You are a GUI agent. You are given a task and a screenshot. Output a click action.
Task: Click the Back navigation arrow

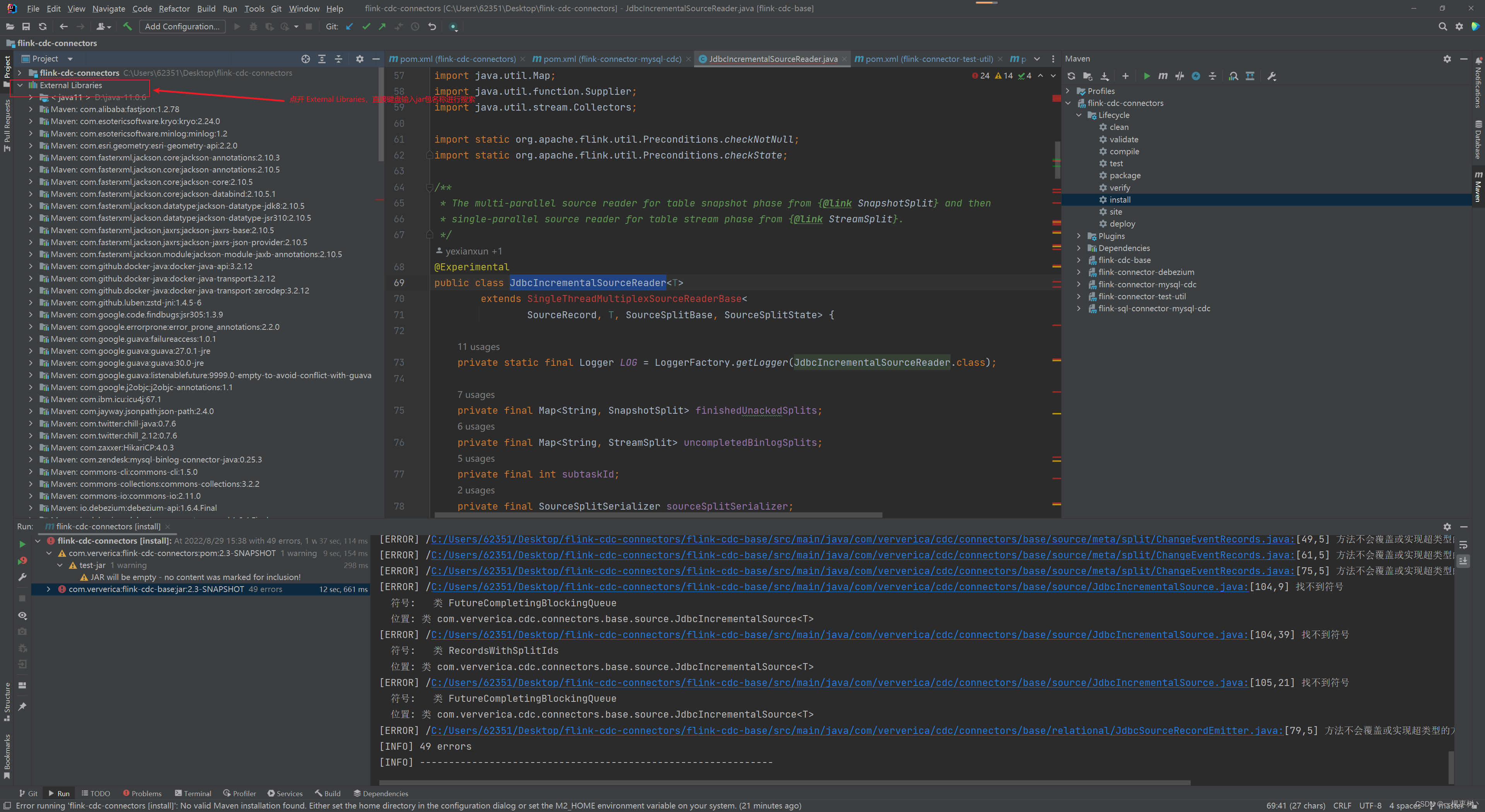(x=64, y=27)
